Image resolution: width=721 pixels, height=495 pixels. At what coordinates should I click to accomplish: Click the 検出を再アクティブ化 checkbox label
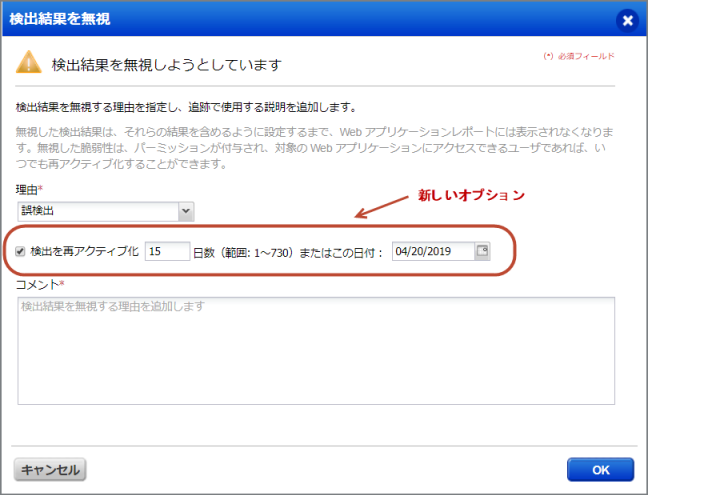84,252
